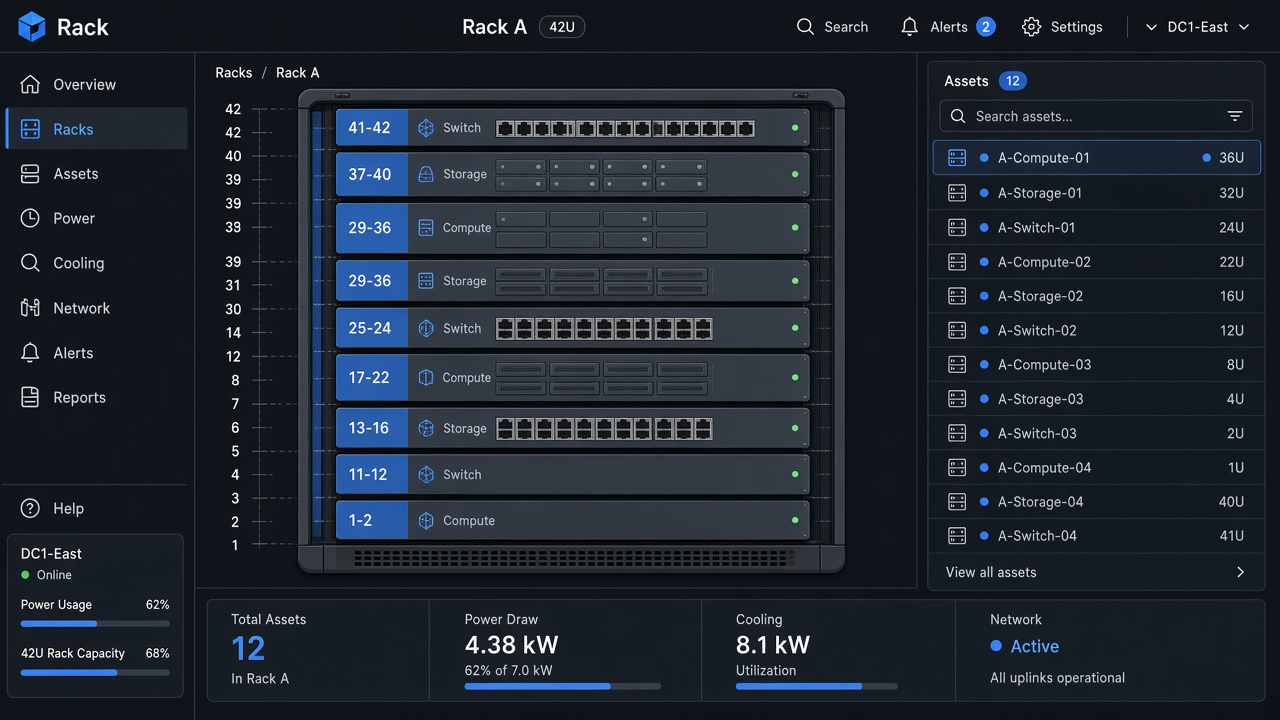Select the 1-2 Compute rack unit
This screenshot has width=1280, height=720.
pos(572,521)
